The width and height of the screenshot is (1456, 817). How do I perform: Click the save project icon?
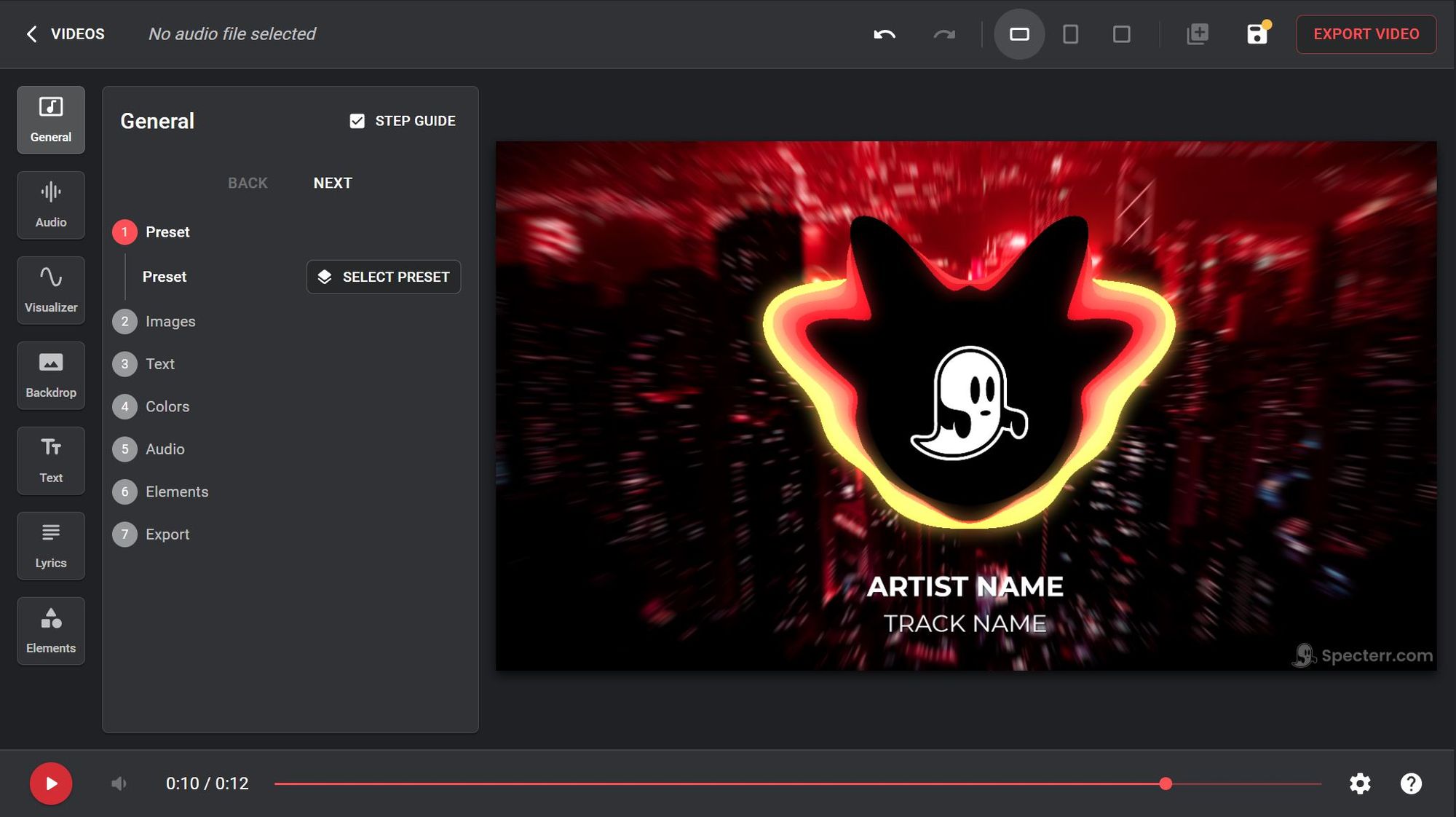(1257, 34)
